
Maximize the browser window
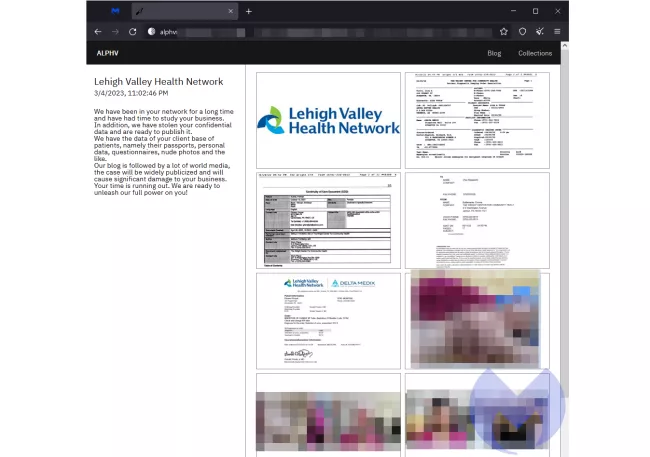coord(535,11)
